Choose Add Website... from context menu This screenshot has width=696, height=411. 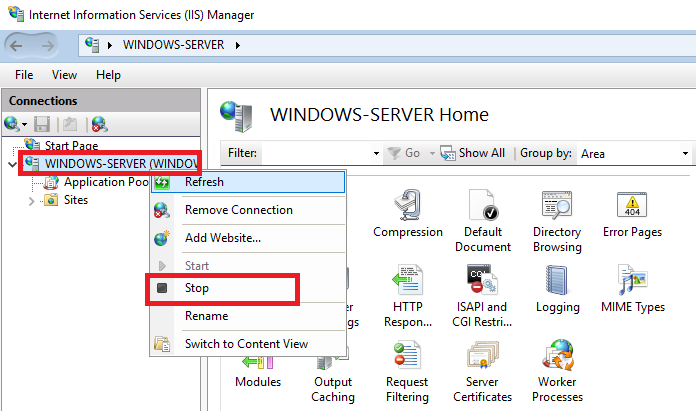pos(248,238)
